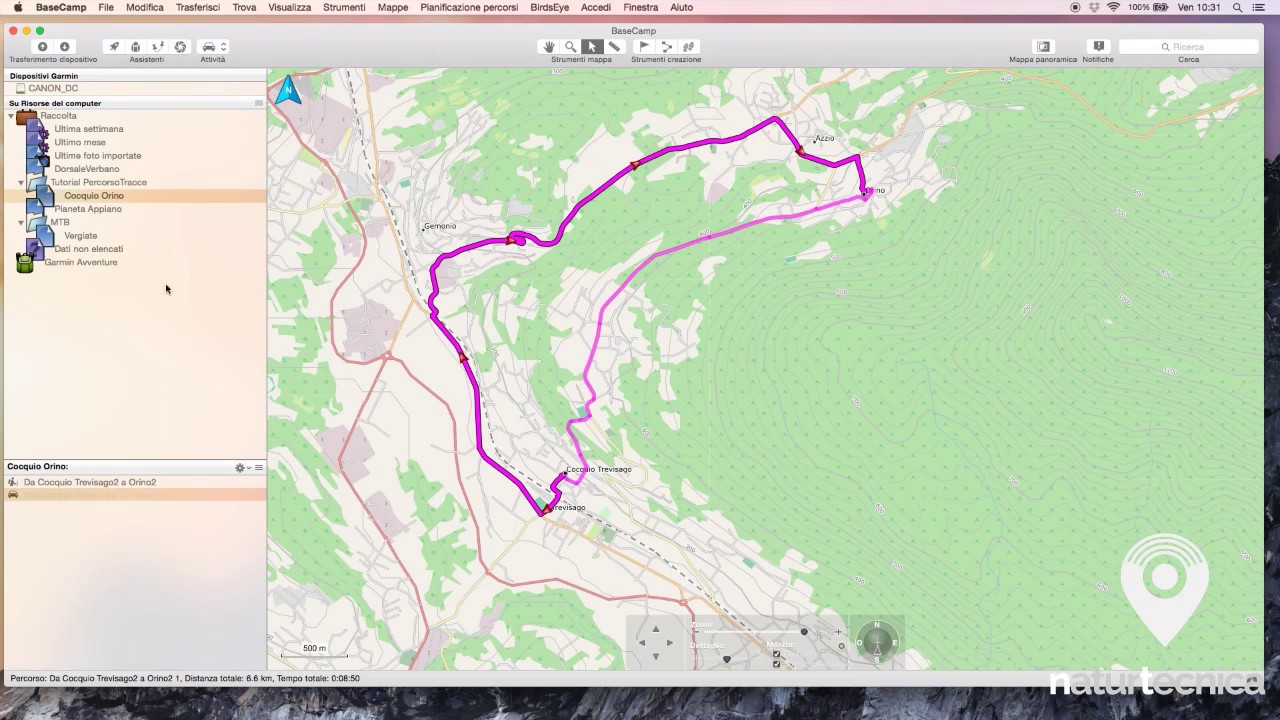Click the Ricerca search field
1280x720 pixels.
tap(1188, 46)
